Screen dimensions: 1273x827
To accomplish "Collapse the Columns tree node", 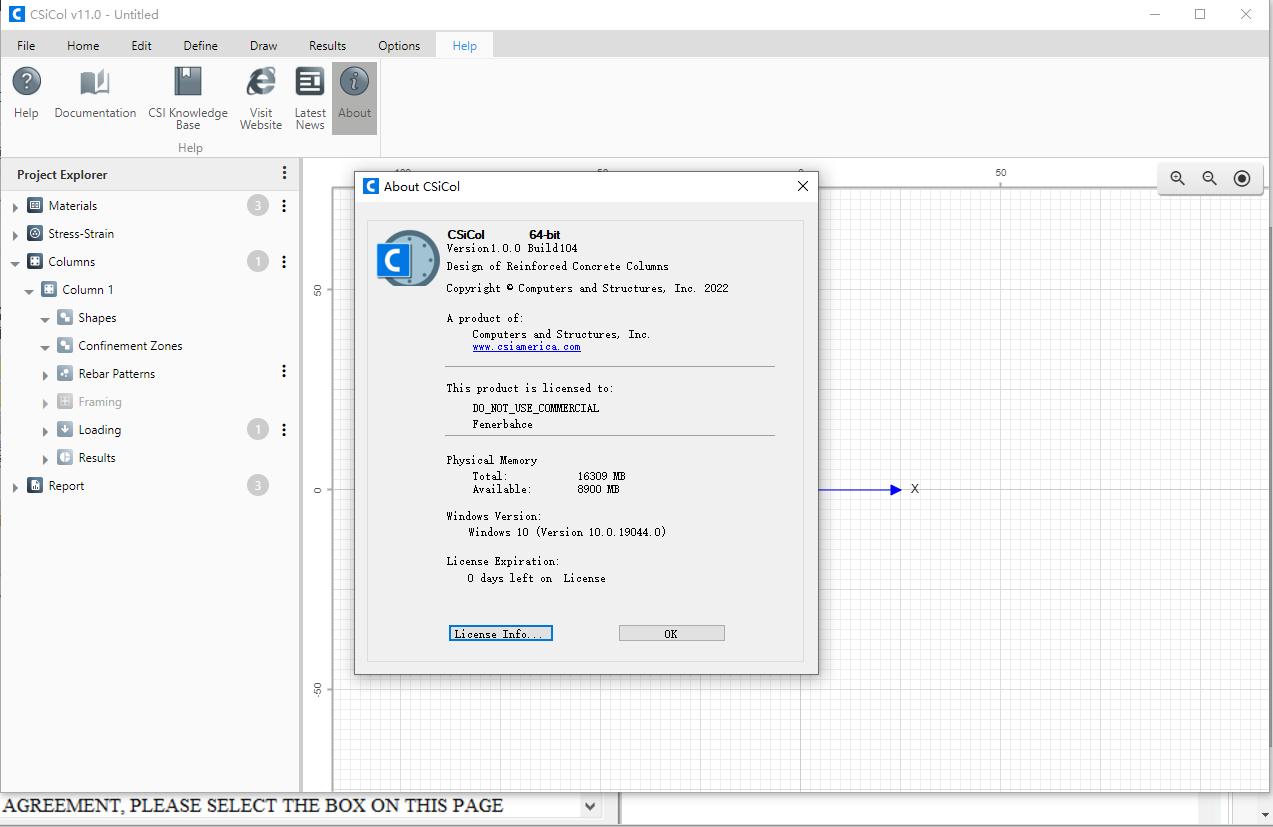I will coord(15,263).
